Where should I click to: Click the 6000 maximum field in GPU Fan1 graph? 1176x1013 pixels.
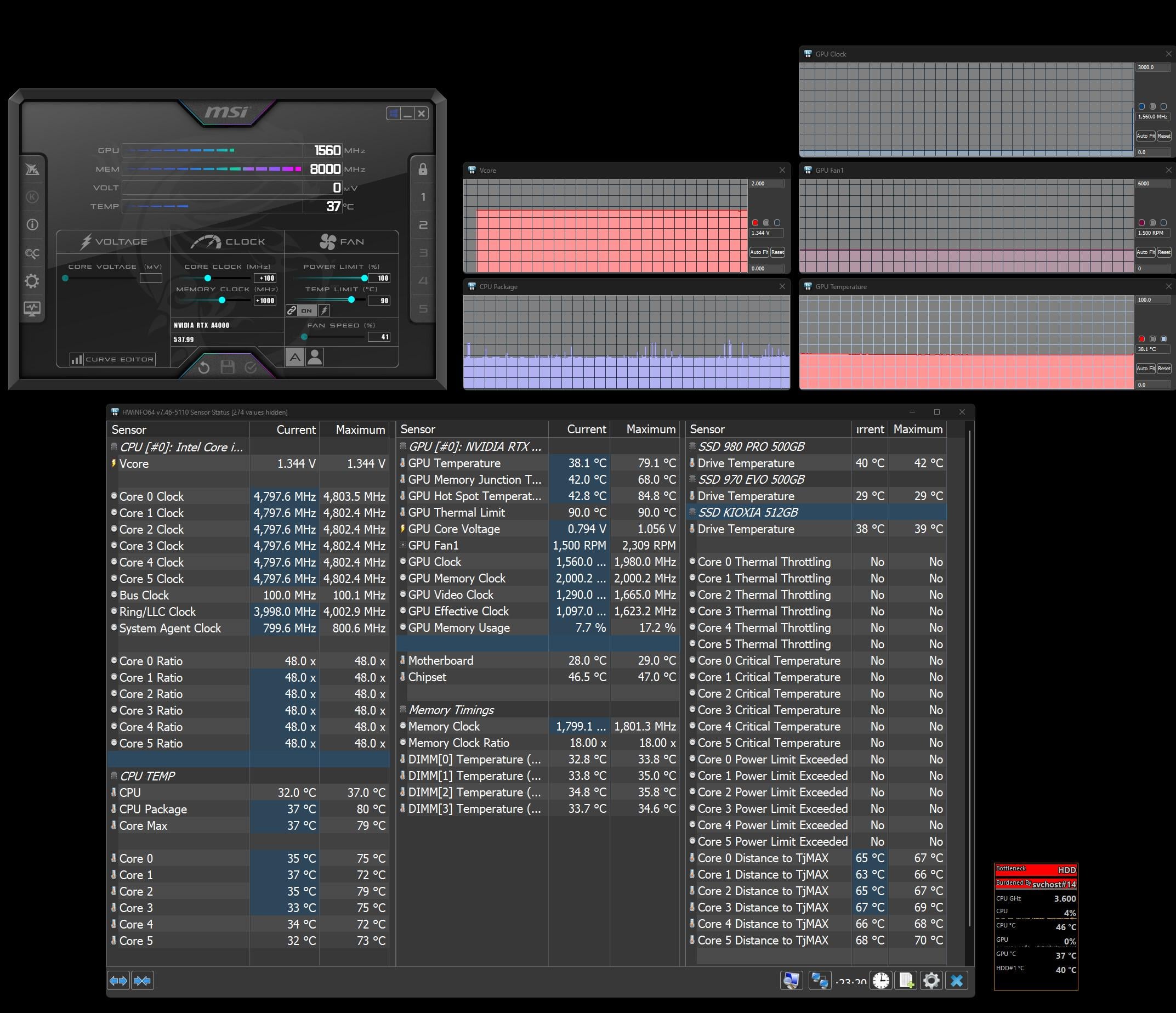click(x=1153, y=184)
